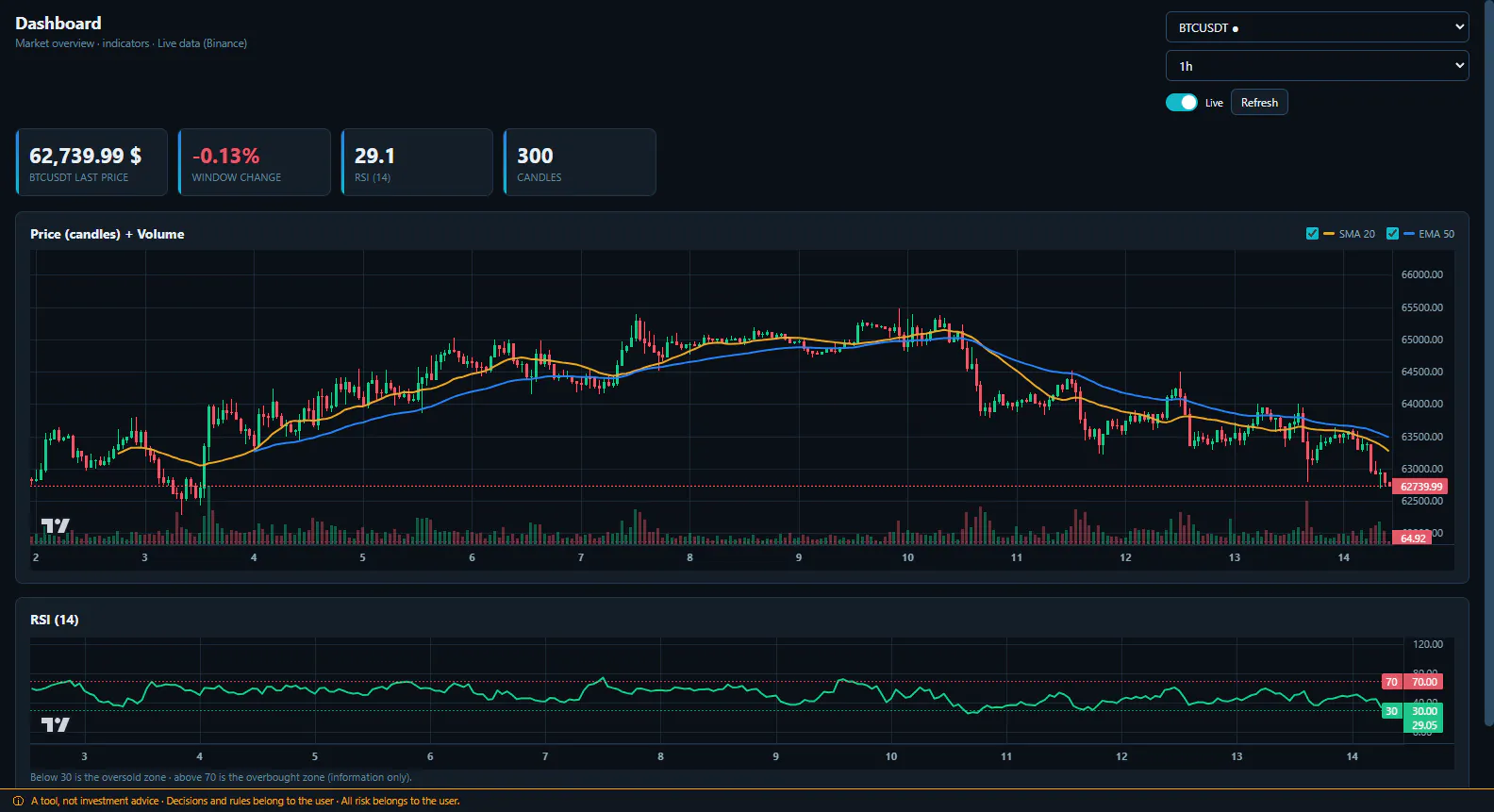
Task: Click the "A tool, not investment advice" disclaimer
Action: (x=95, y=801)
